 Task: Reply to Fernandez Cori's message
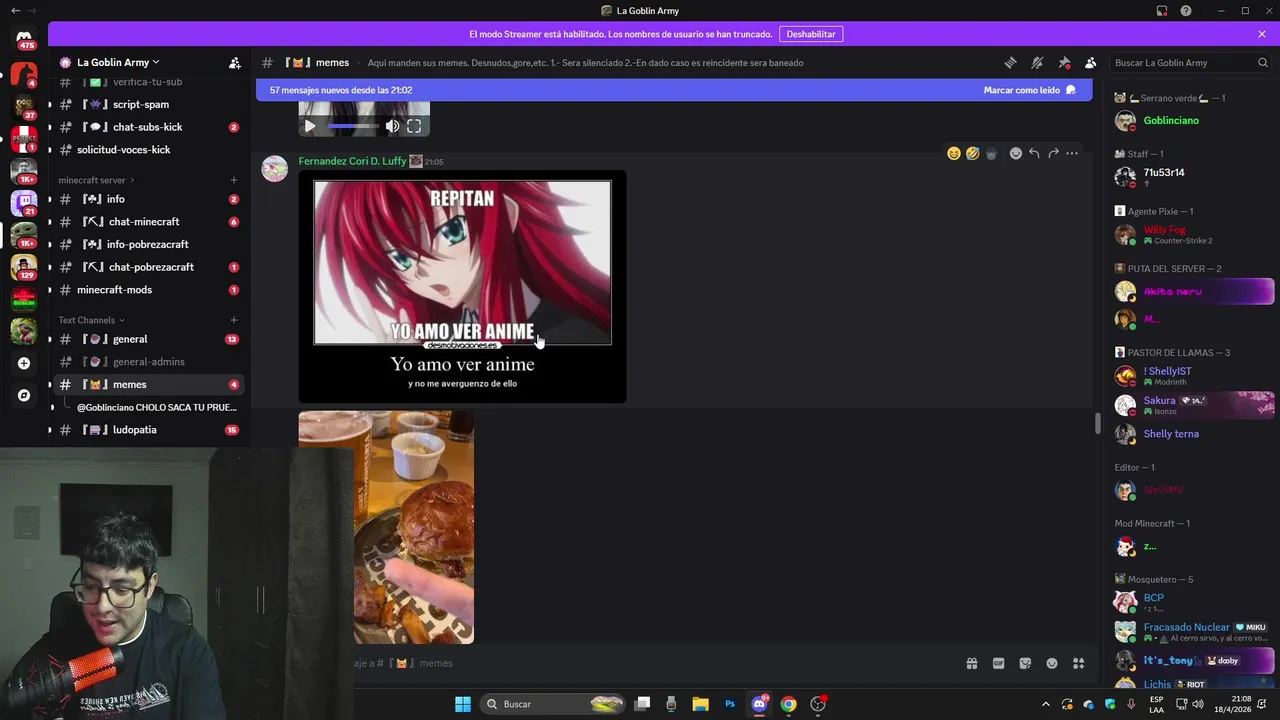coord(1034,153)
